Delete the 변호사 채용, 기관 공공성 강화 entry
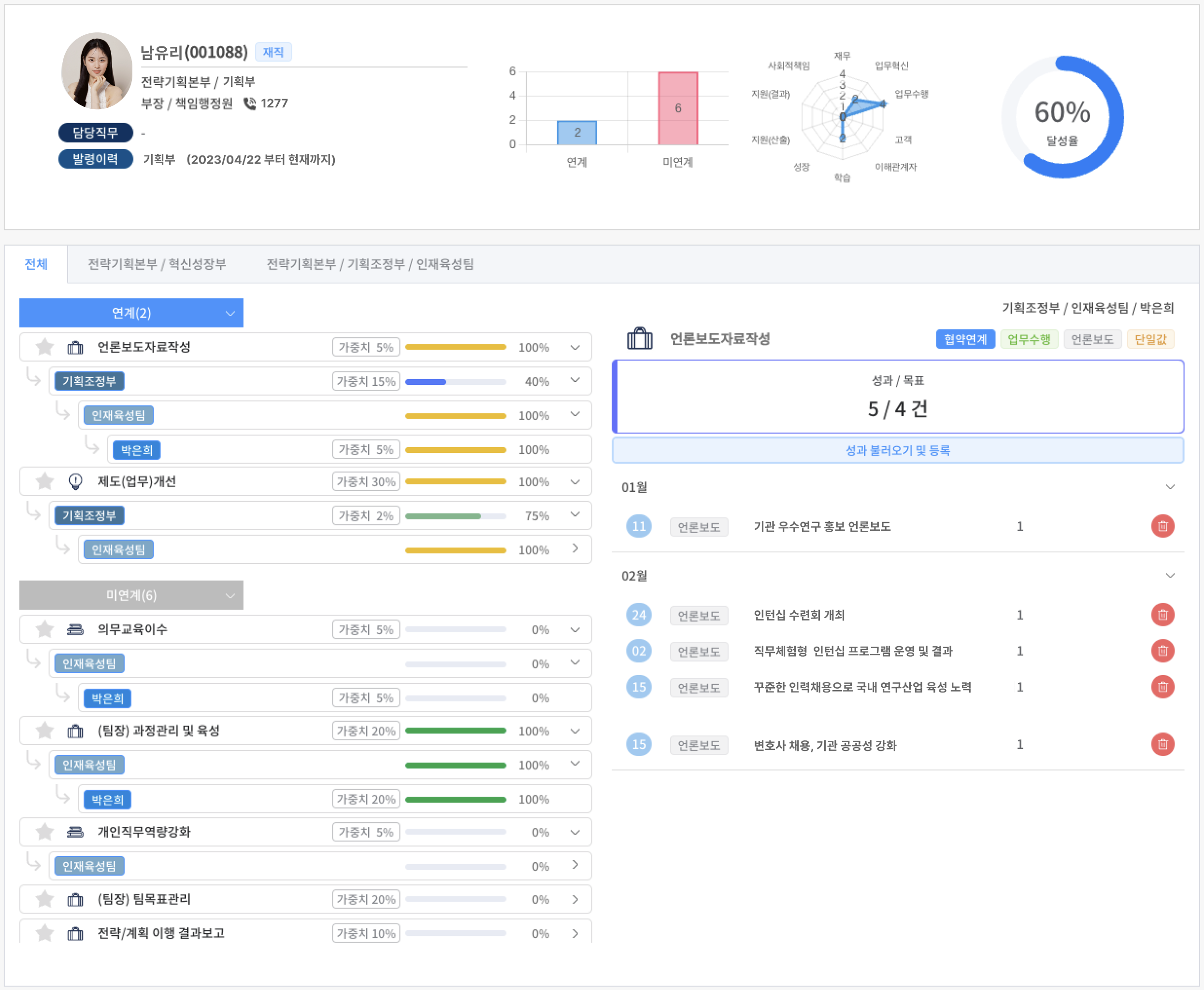The width and height of the screenshot is (1204, 990). tap(1162, 744)
